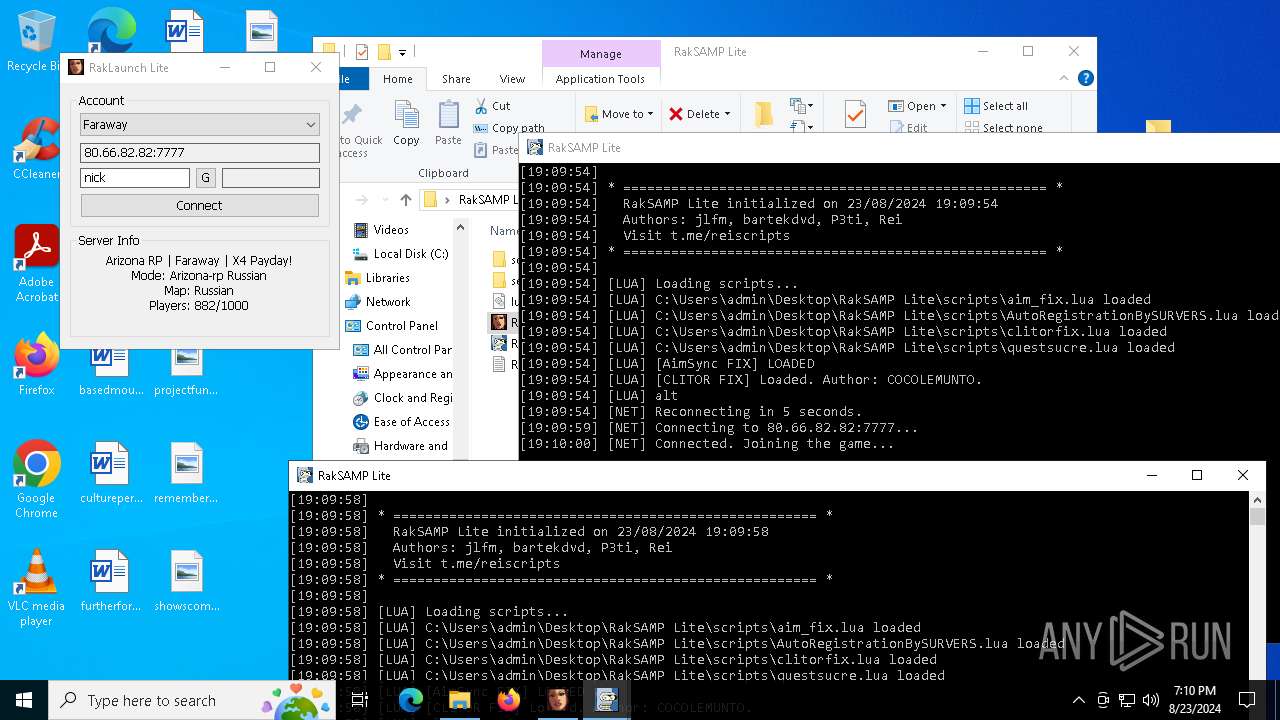The width and height of the screenshot is (1280, 720).
Task: Select Appearance and Personalization entry
Action: click(402, 374)
